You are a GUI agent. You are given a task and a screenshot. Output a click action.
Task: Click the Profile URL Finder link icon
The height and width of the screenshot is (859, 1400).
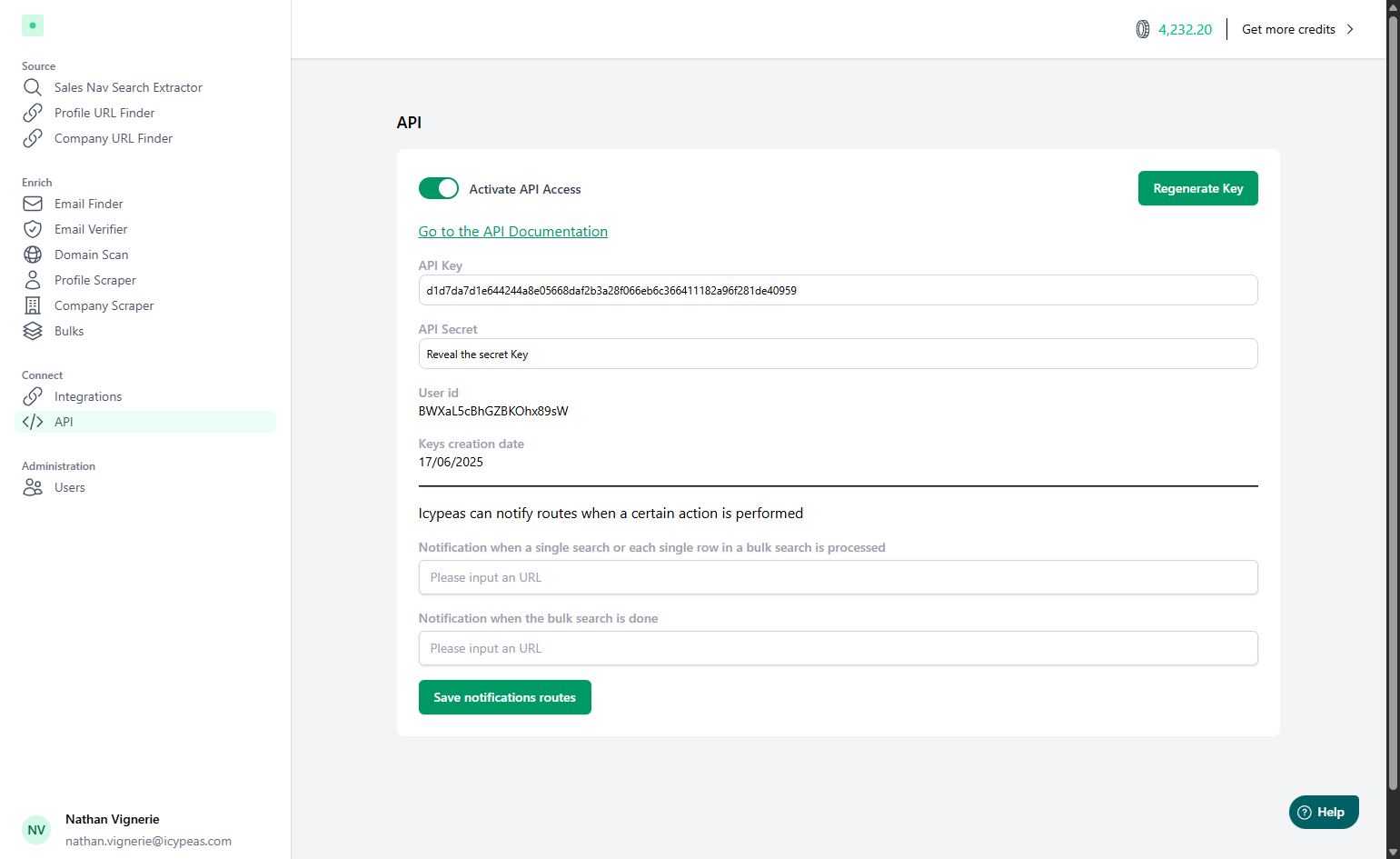pyautogui.click(x=33, y=113)
